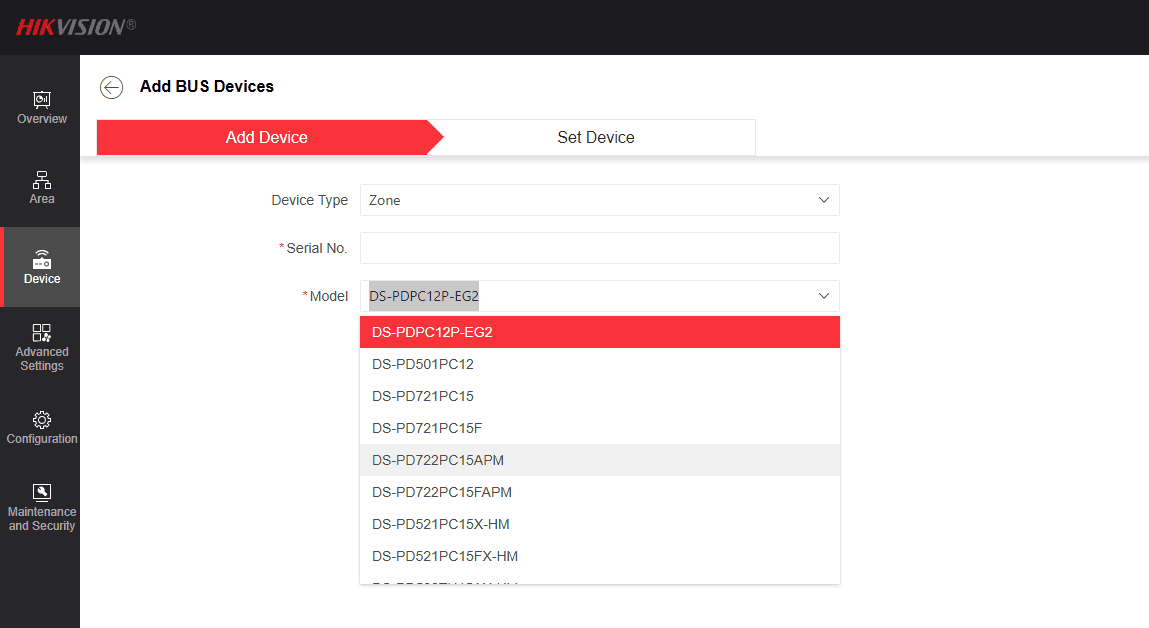Expand the Device Type dropdown arrow

point(824,200)
